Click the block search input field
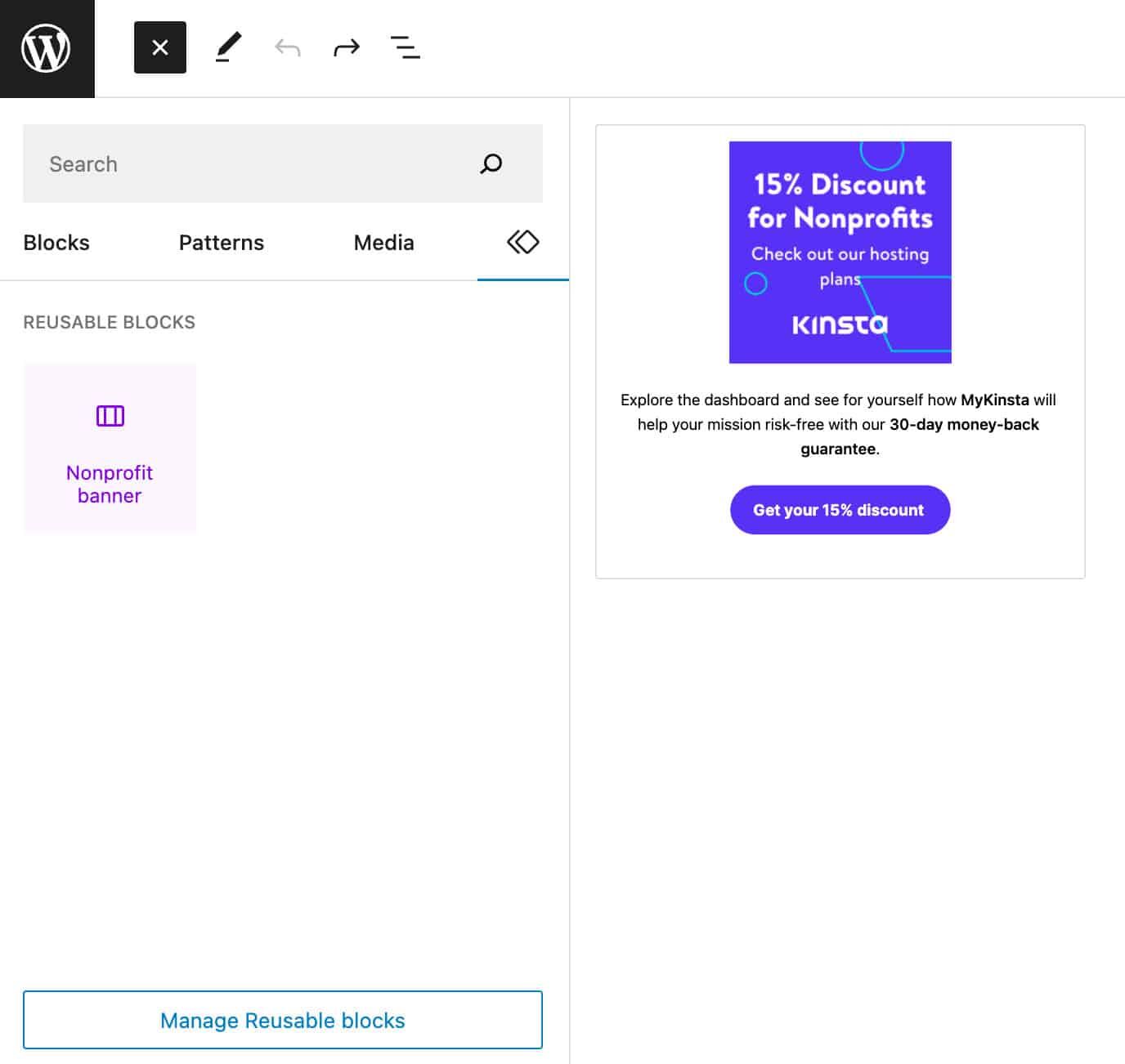 pos(253,164)
